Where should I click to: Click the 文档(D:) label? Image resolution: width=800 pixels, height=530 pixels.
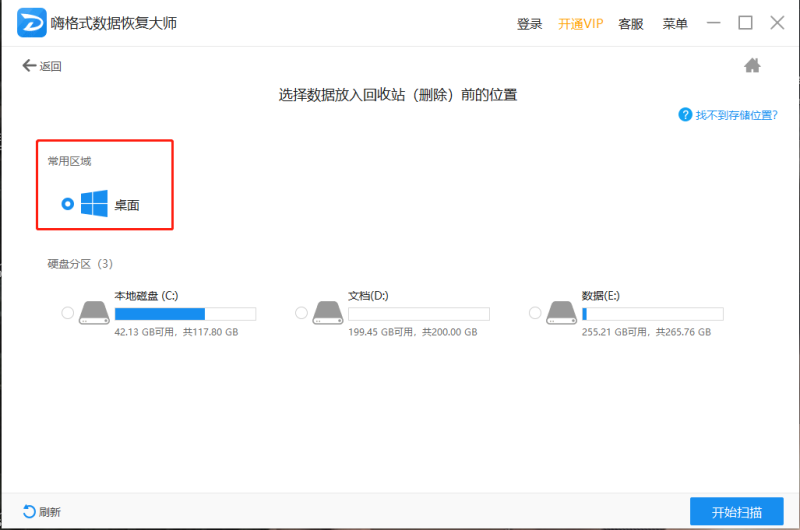pyautogui.click(x=368, y=296)
